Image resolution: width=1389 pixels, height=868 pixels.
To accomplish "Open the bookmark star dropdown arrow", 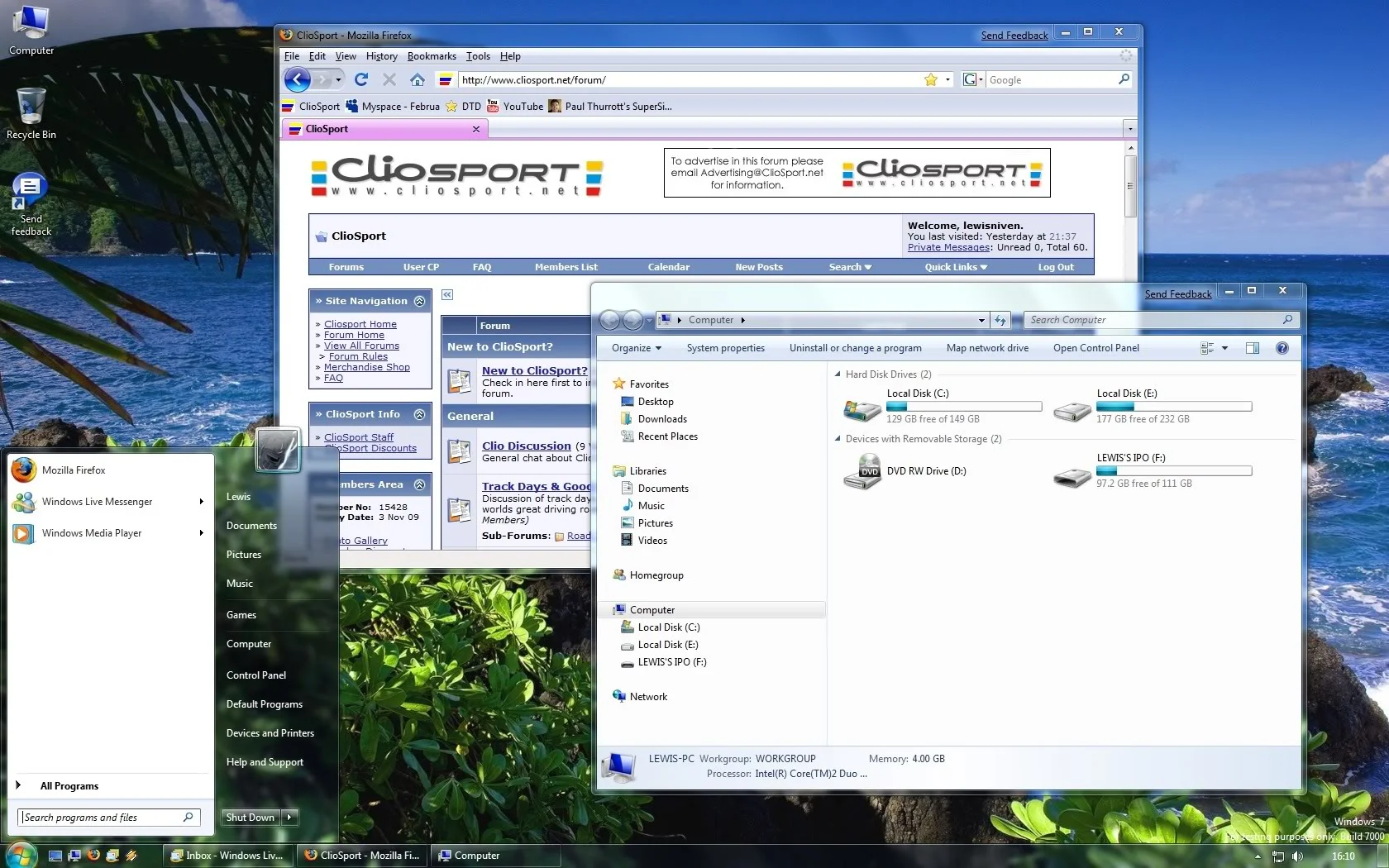I will 947,79.
